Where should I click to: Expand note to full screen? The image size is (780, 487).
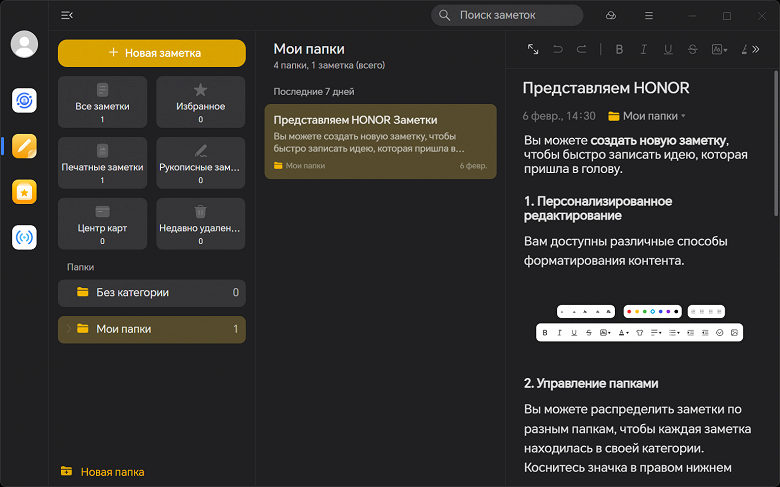coord(533,49)
